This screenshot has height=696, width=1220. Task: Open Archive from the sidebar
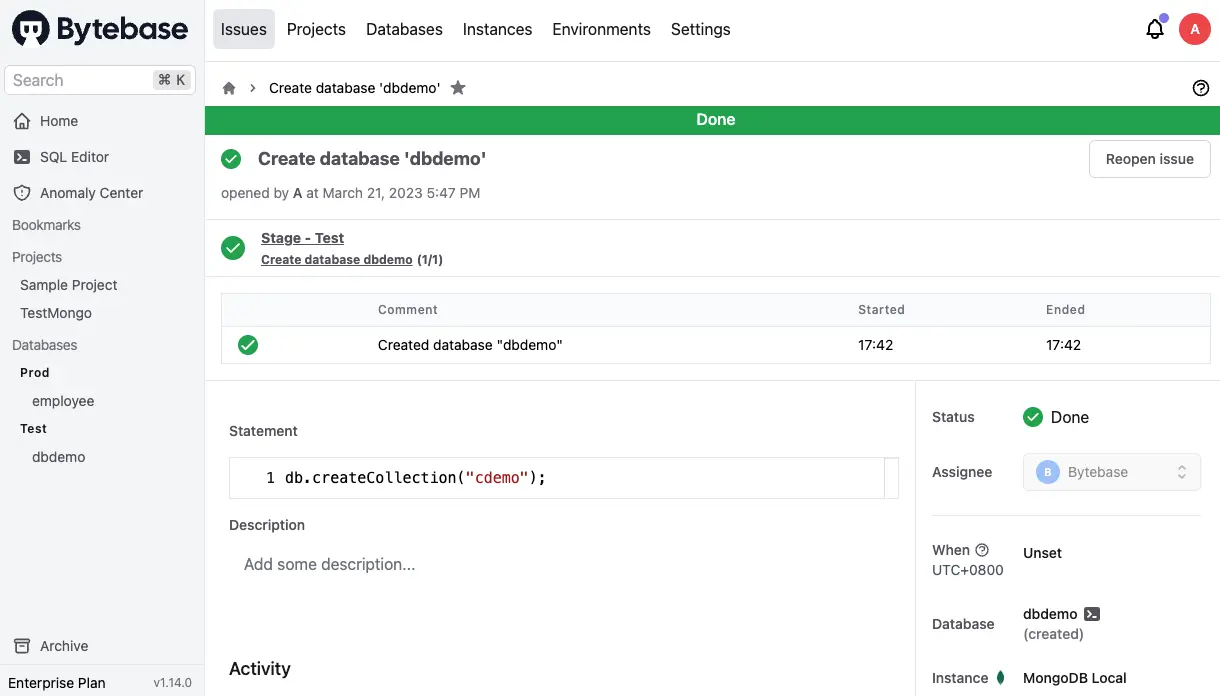(64, 646)
